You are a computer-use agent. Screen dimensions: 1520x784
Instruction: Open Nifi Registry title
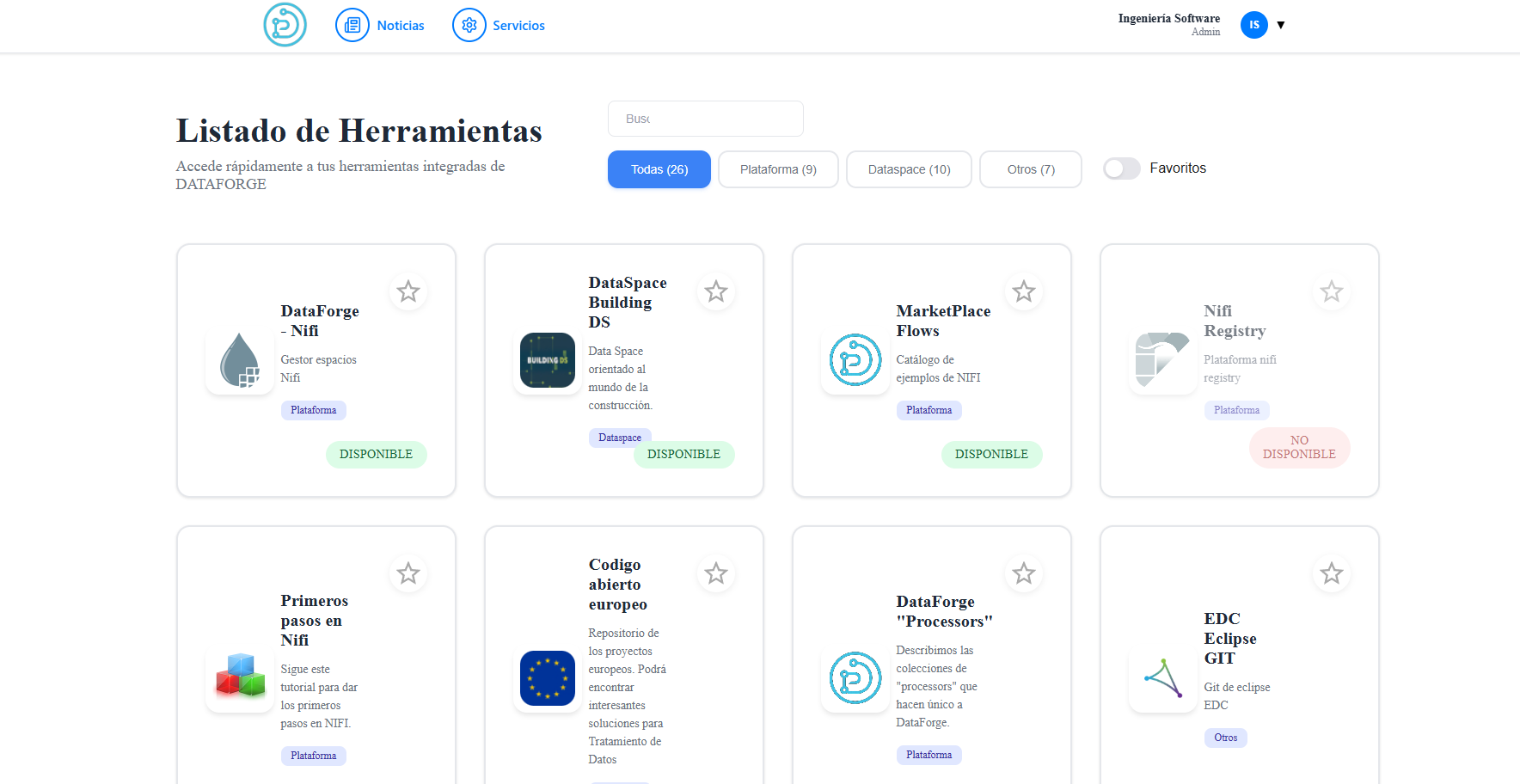(x=1235, y=321)
